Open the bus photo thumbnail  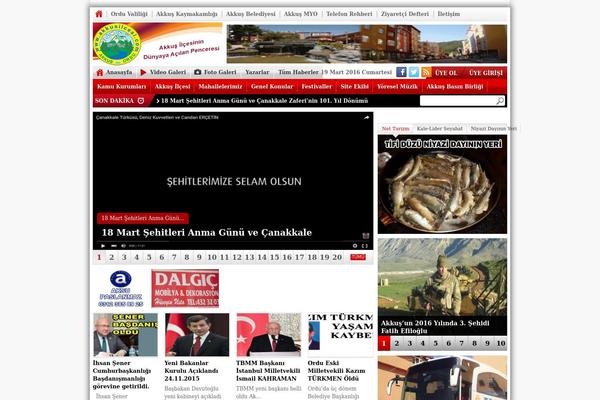(x=442, y=378)
